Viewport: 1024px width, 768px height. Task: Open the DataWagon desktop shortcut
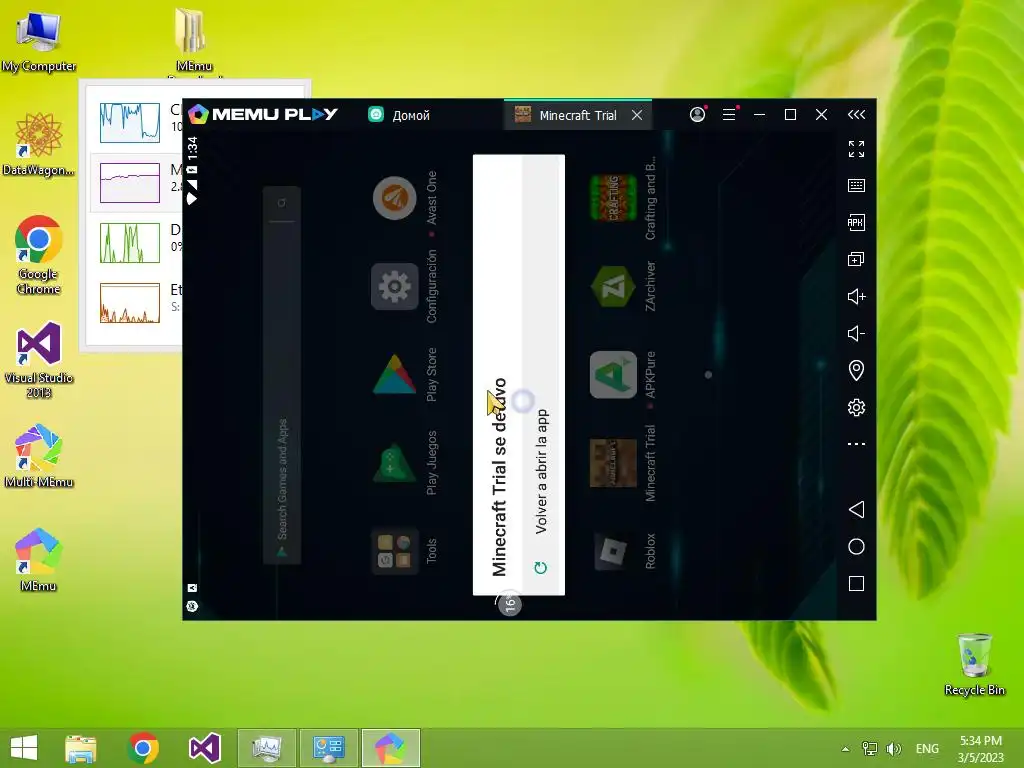(x=39, y=144)
